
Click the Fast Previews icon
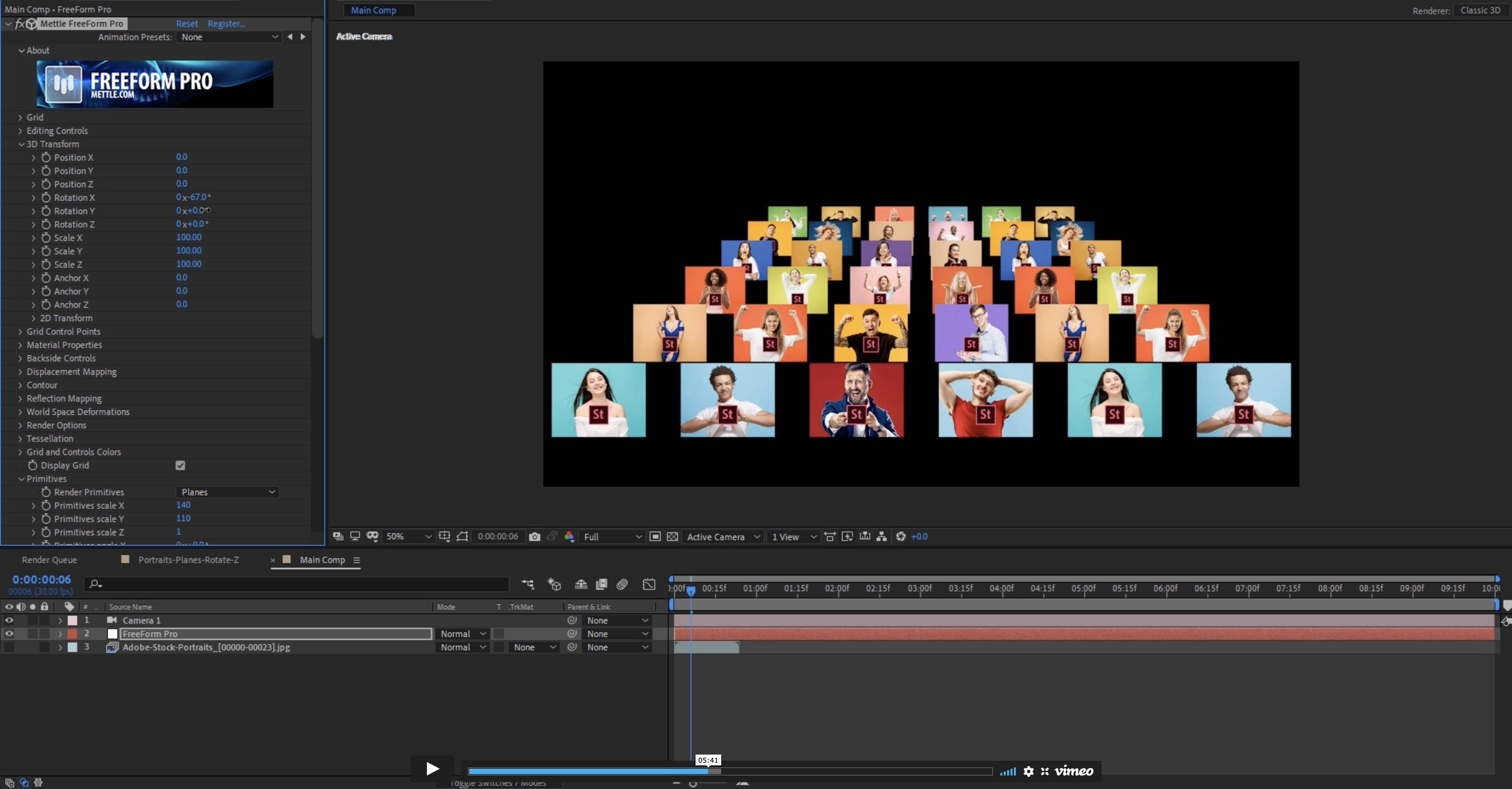click(847, 537)
